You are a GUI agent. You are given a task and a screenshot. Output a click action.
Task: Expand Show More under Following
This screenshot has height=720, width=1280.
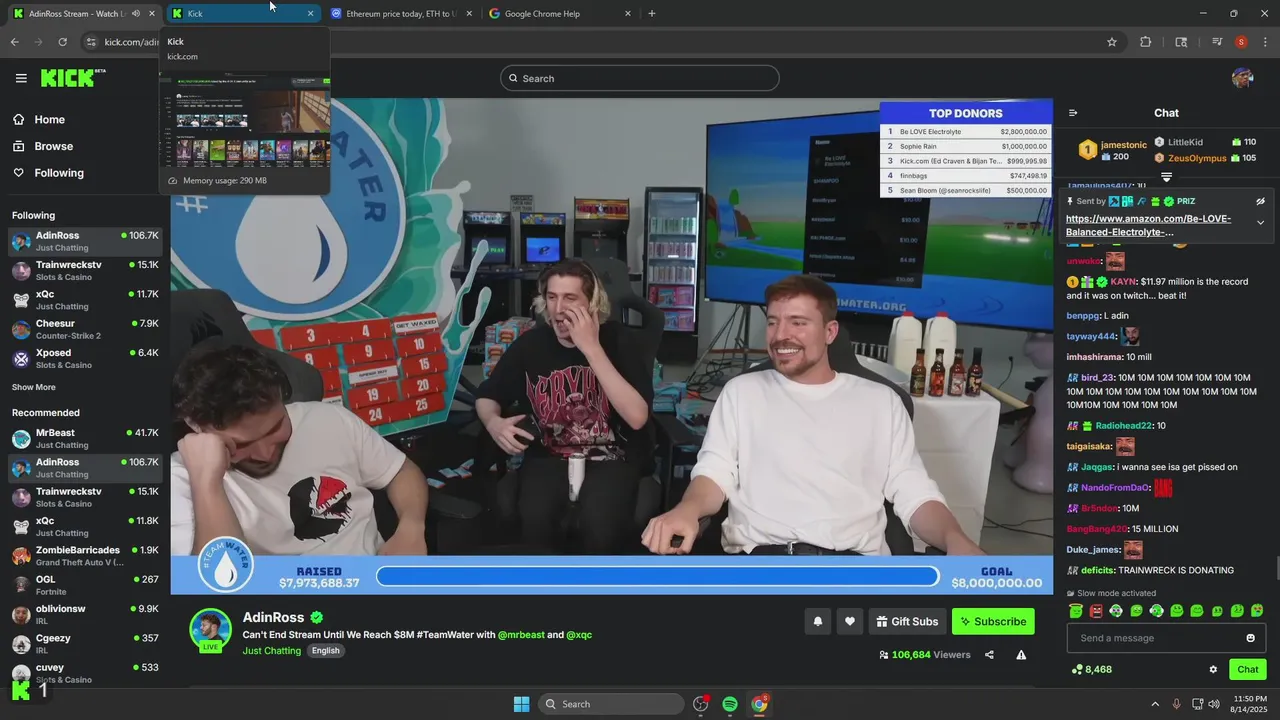[34, 387]
